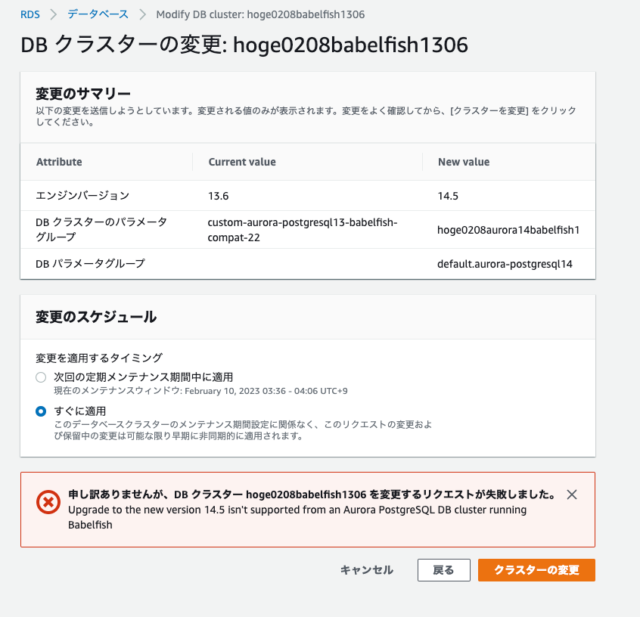The width and height of the screenshot is (640, 617).
Task: Click the 戻る button
Action: [444, 570]
